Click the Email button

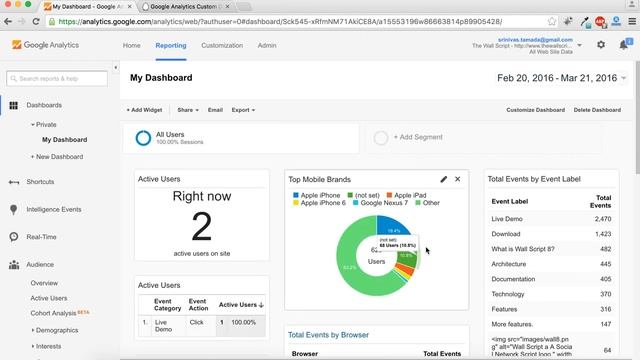tap(215, 110)
